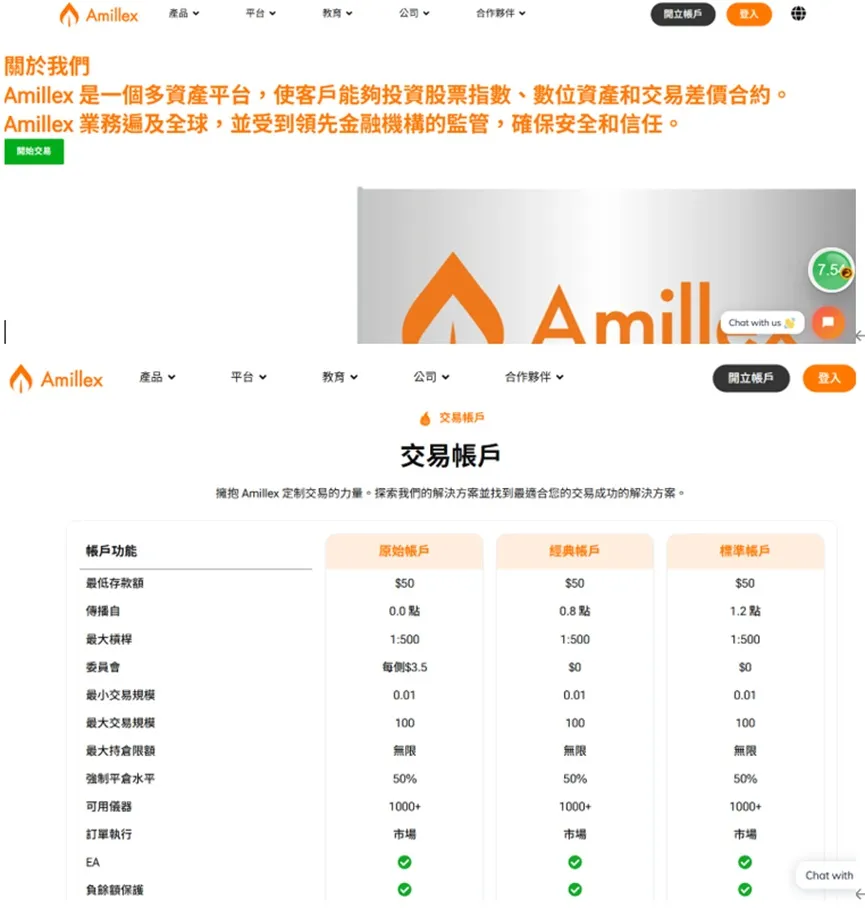
Task: Open the orange chat bubble icon
Action: click(x=828, y=322)
